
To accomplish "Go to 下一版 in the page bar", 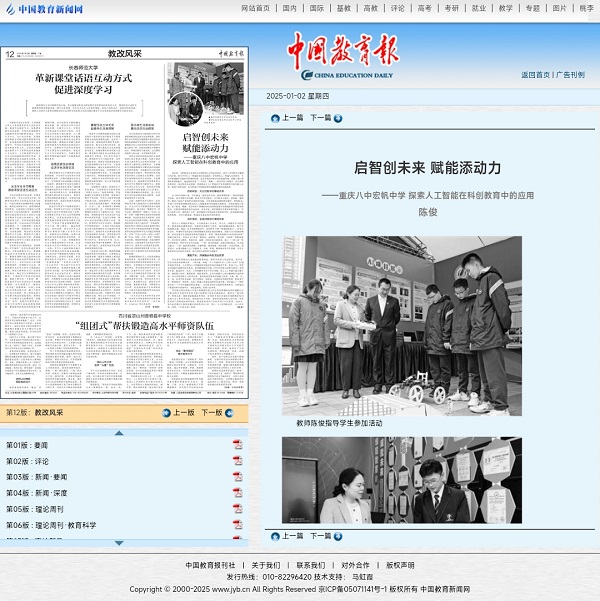I will coord(212,413).
